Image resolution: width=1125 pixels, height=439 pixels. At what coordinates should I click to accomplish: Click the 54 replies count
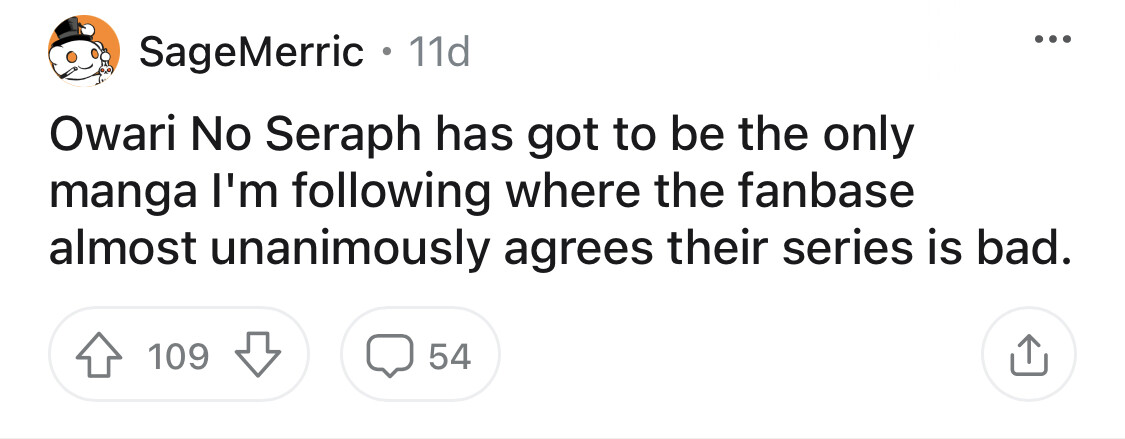(450, 356)
